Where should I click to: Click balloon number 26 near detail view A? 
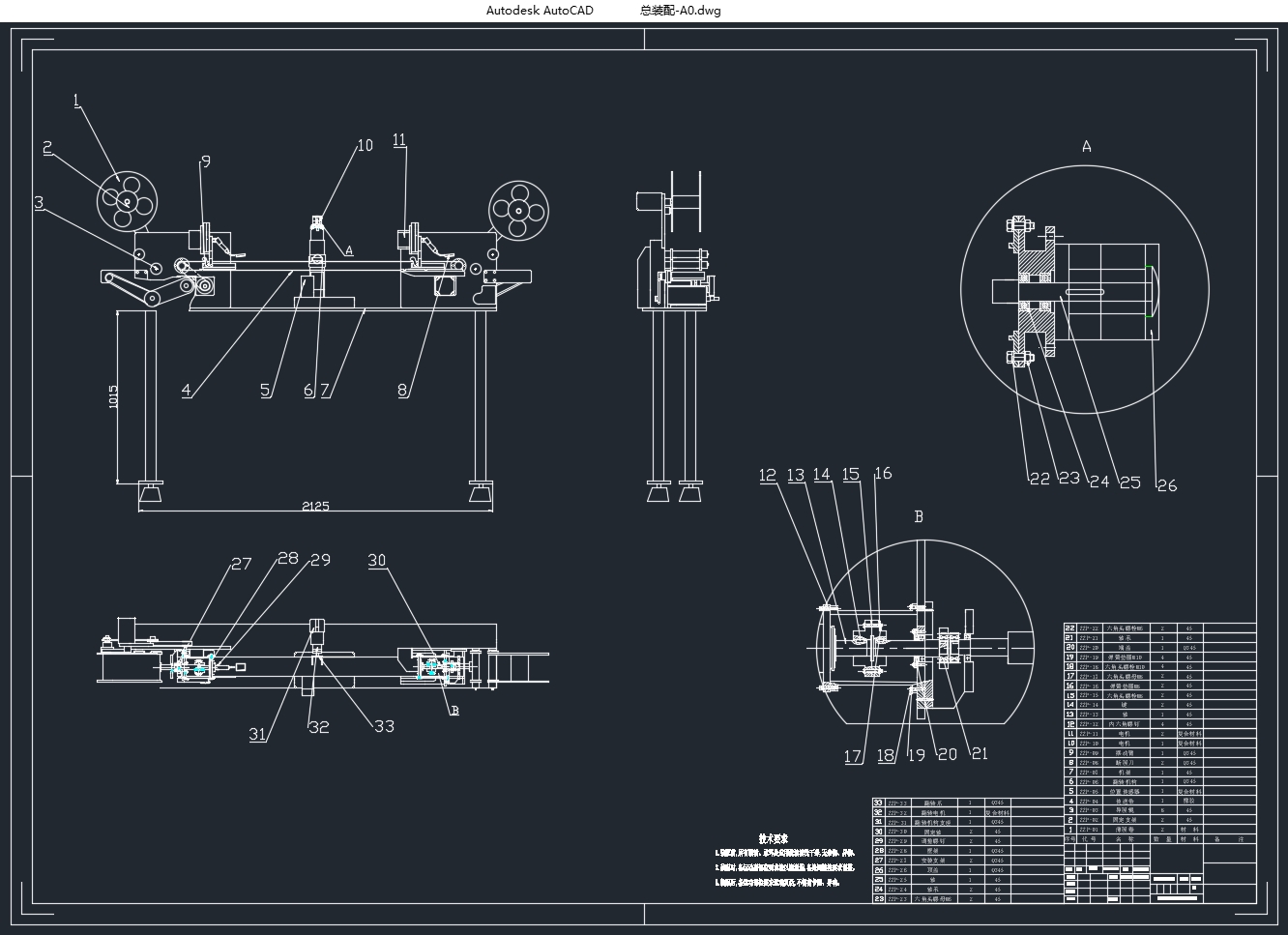coord(1166,483)
